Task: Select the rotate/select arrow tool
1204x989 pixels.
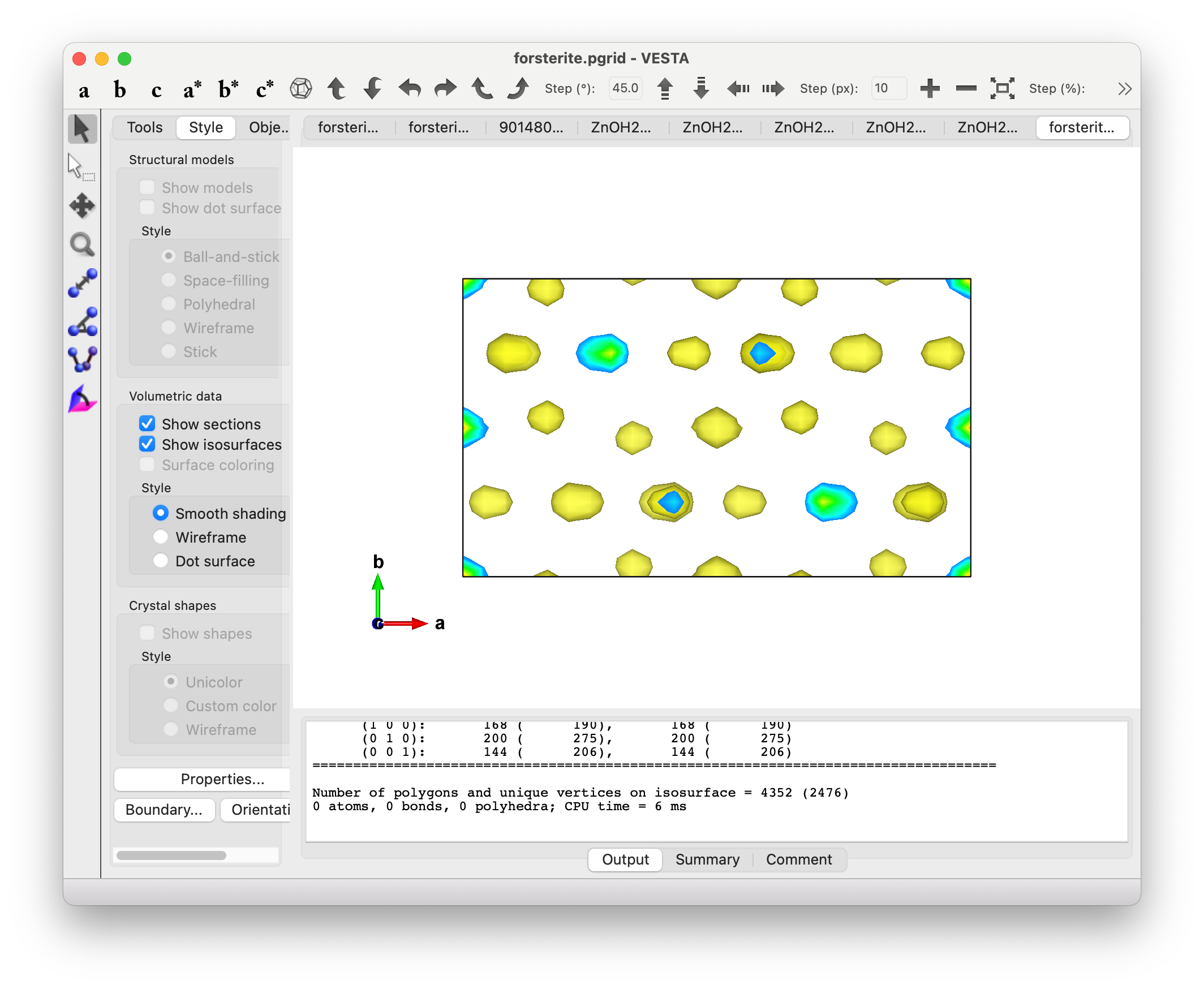Action: pyautogui.click(x=82, y=129)
